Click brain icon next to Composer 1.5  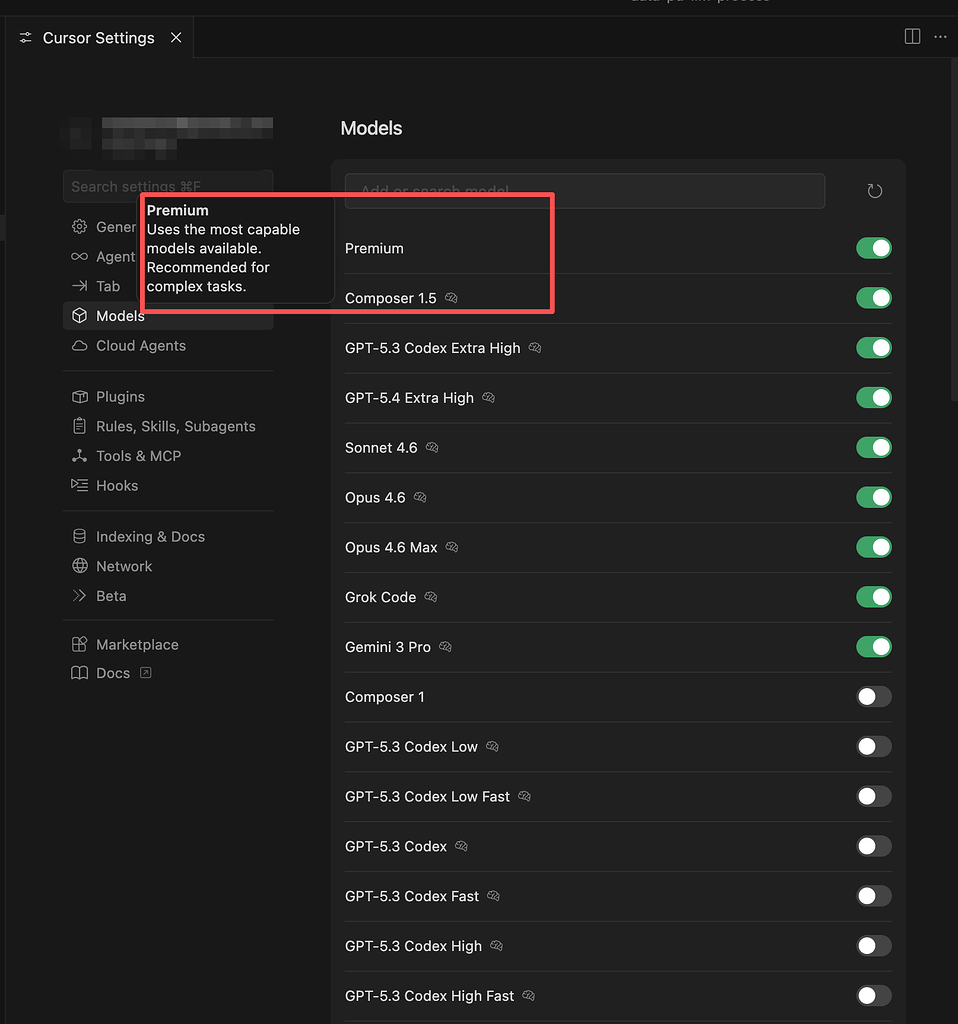pos(451,298)
